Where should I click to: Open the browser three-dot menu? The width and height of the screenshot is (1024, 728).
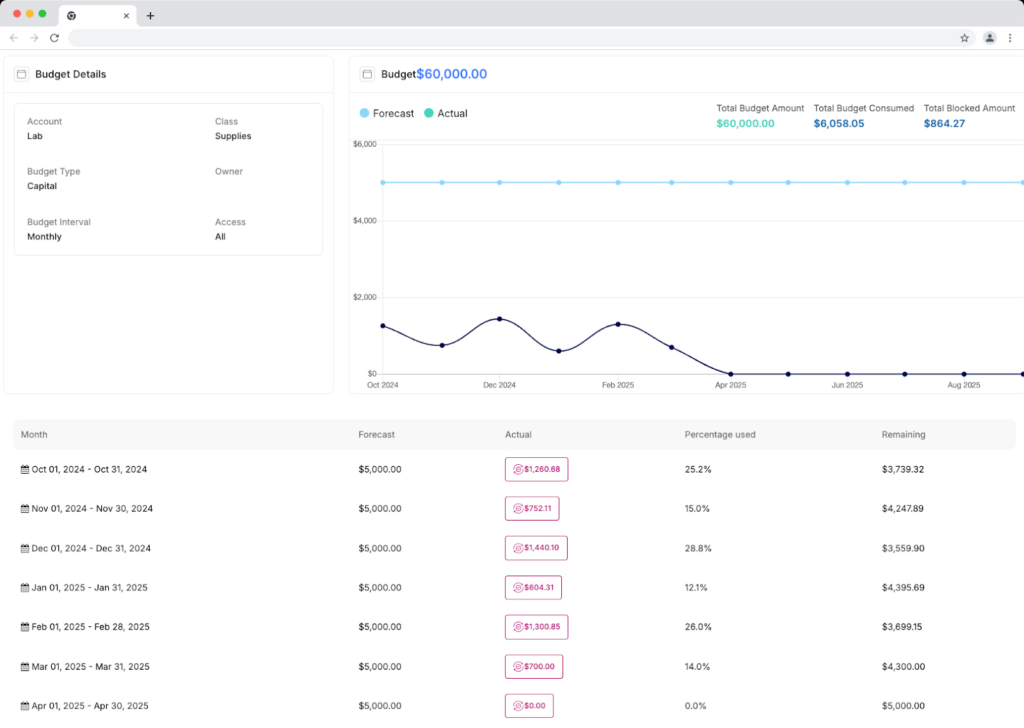(x=1010, y=38)
